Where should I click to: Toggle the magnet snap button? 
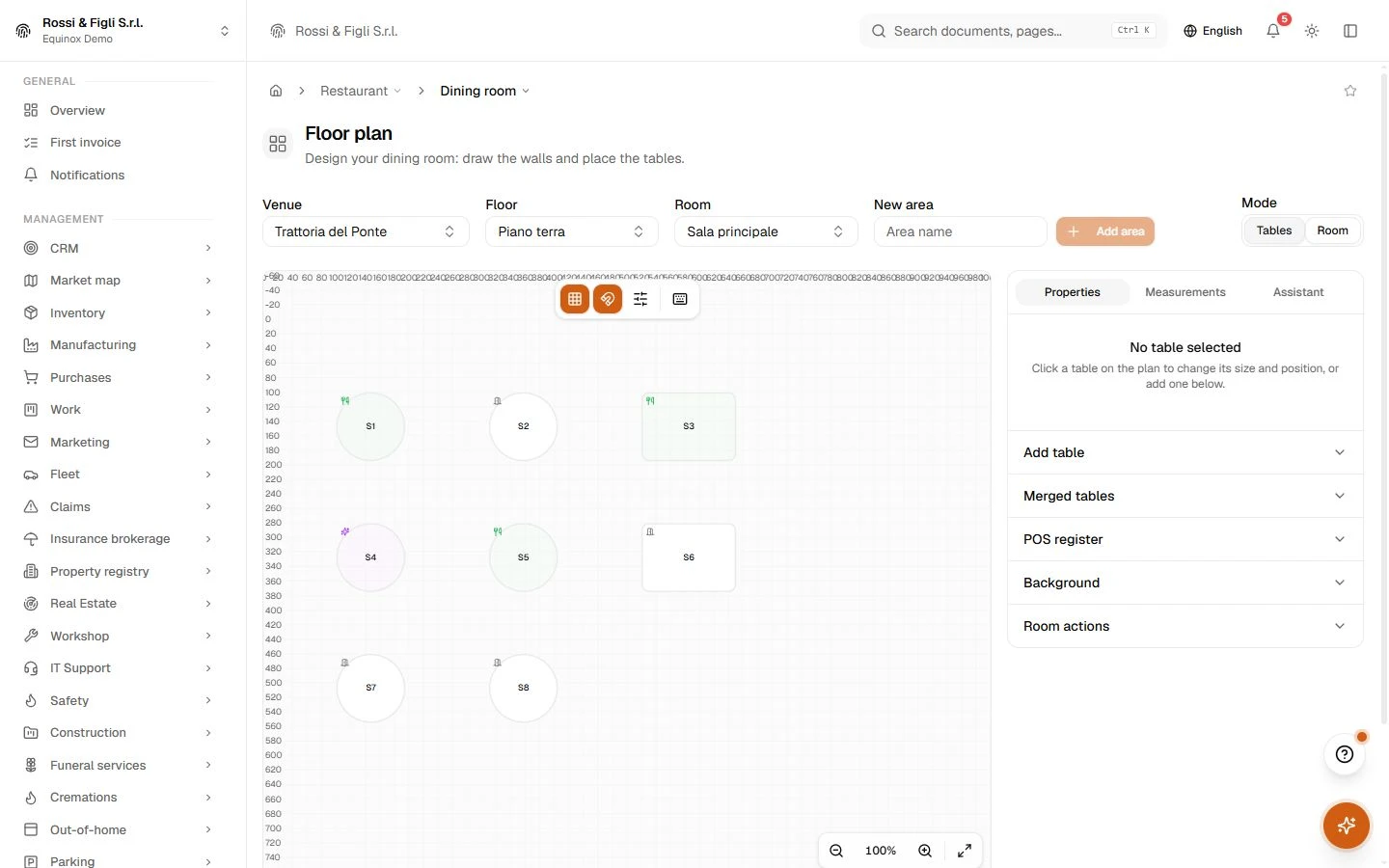(608, 299)
